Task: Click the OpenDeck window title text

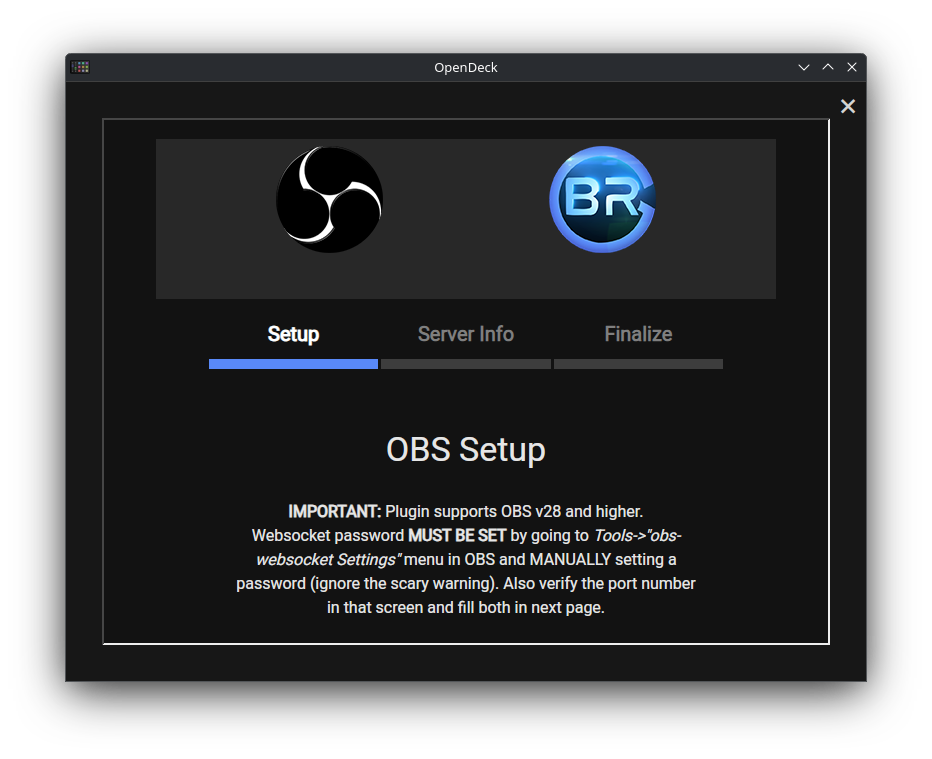Action: (x=465, y=68)
